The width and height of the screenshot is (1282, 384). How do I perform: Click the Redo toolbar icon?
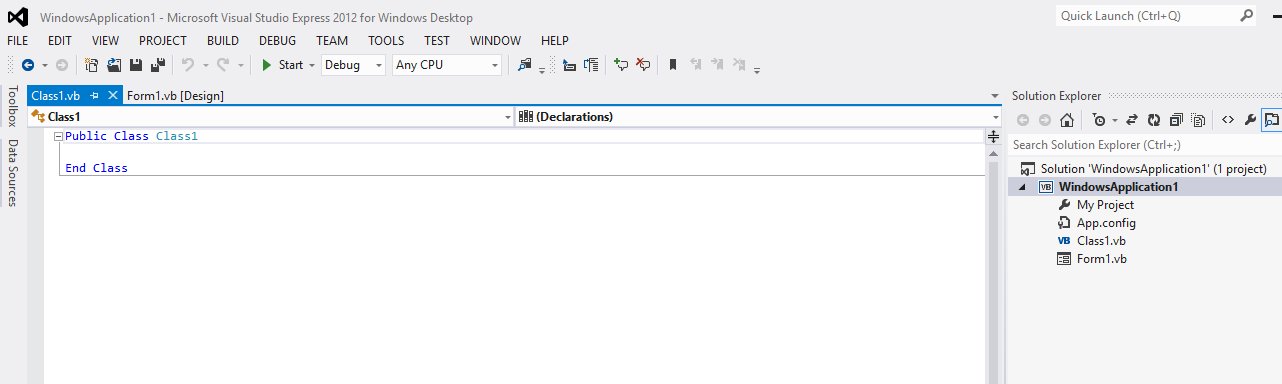224,65
